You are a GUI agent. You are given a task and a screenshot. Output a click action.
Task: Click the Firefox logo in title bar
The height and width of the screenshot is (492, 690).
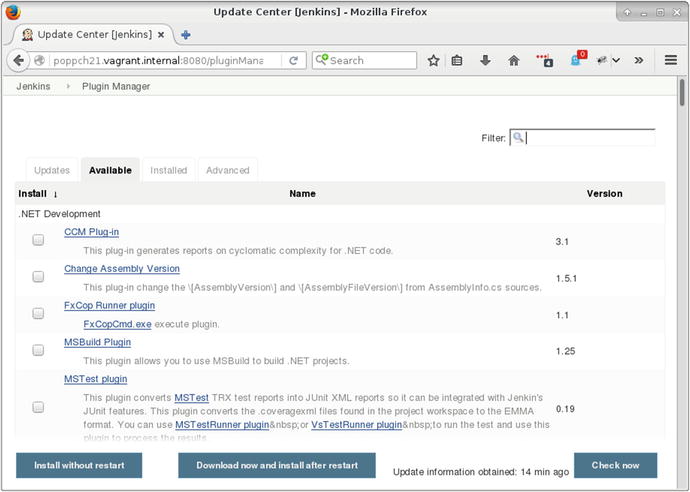(13, 12)
